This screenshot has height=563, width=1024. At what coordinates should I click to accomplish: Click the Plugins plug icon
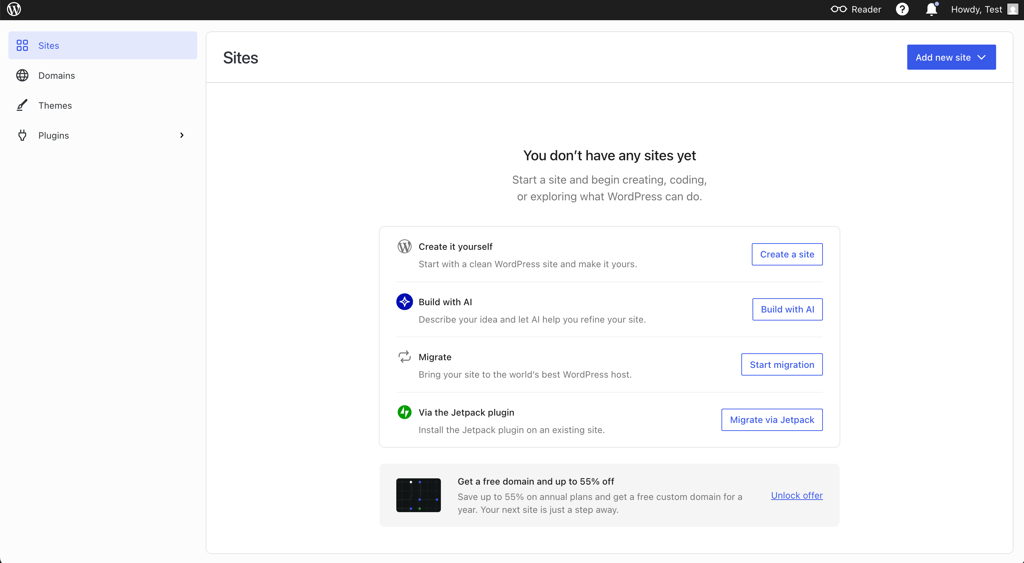tap(22, 135)
